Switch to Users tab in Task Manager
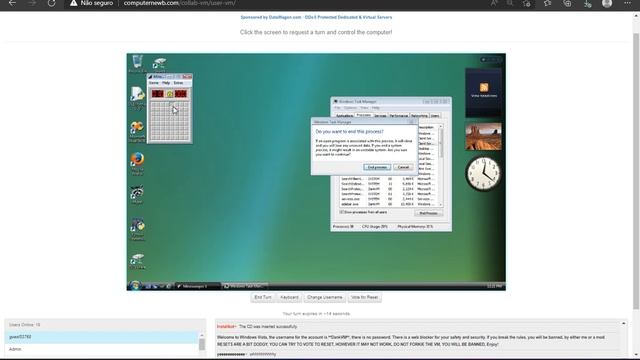Viewport: 640px width, 360px height. [x=435, y=116]
